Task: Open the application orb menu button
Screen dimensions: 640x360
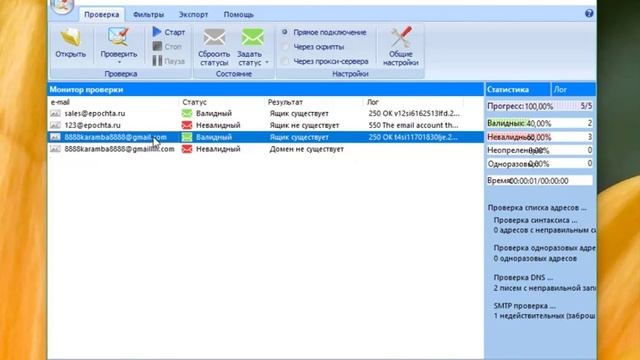Action: pos(62,6)
